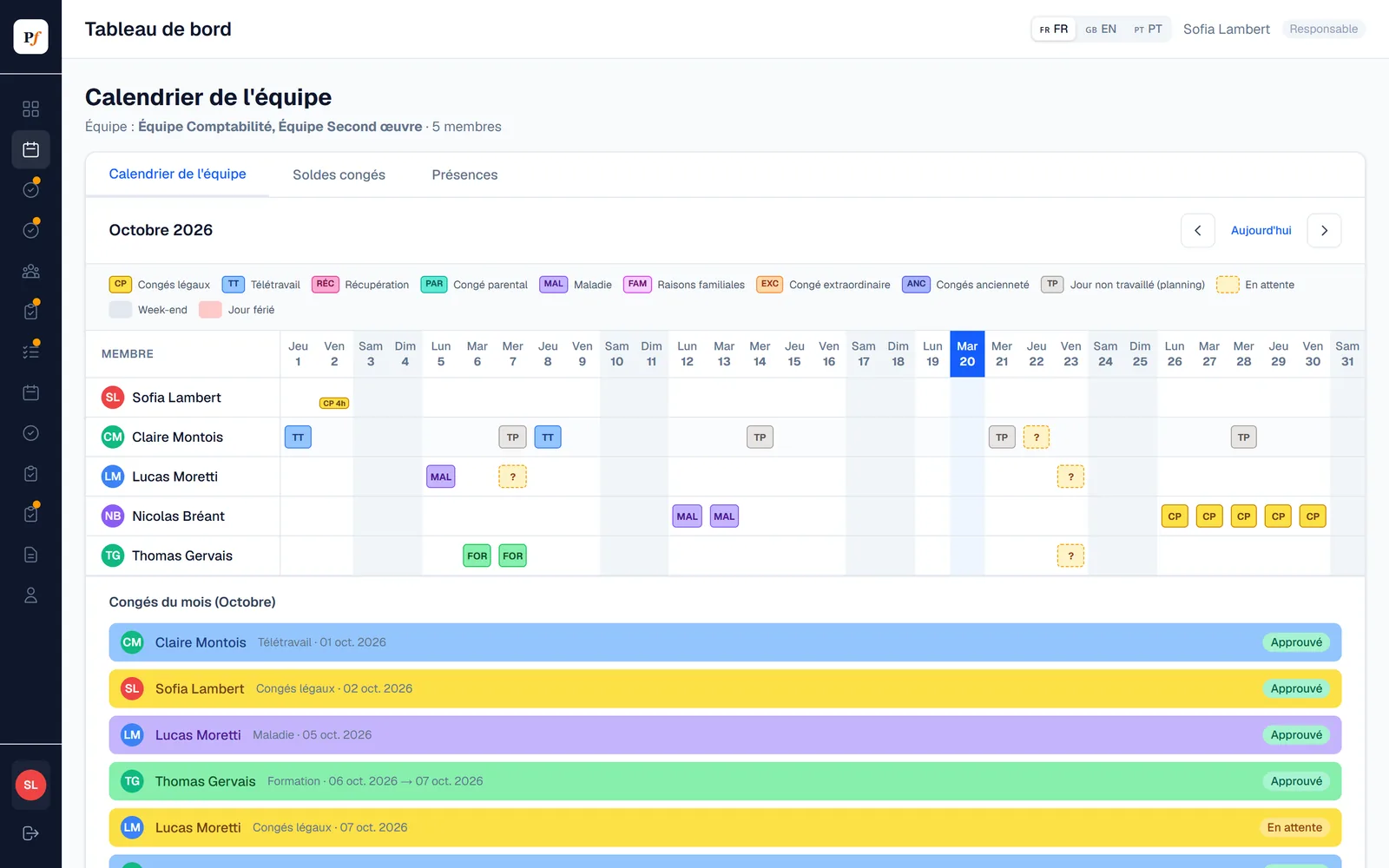The image size is (1389, 868).
Task: Click Lucas Moretti's MAL chip on Monday 5
Action: click(441, 477)
